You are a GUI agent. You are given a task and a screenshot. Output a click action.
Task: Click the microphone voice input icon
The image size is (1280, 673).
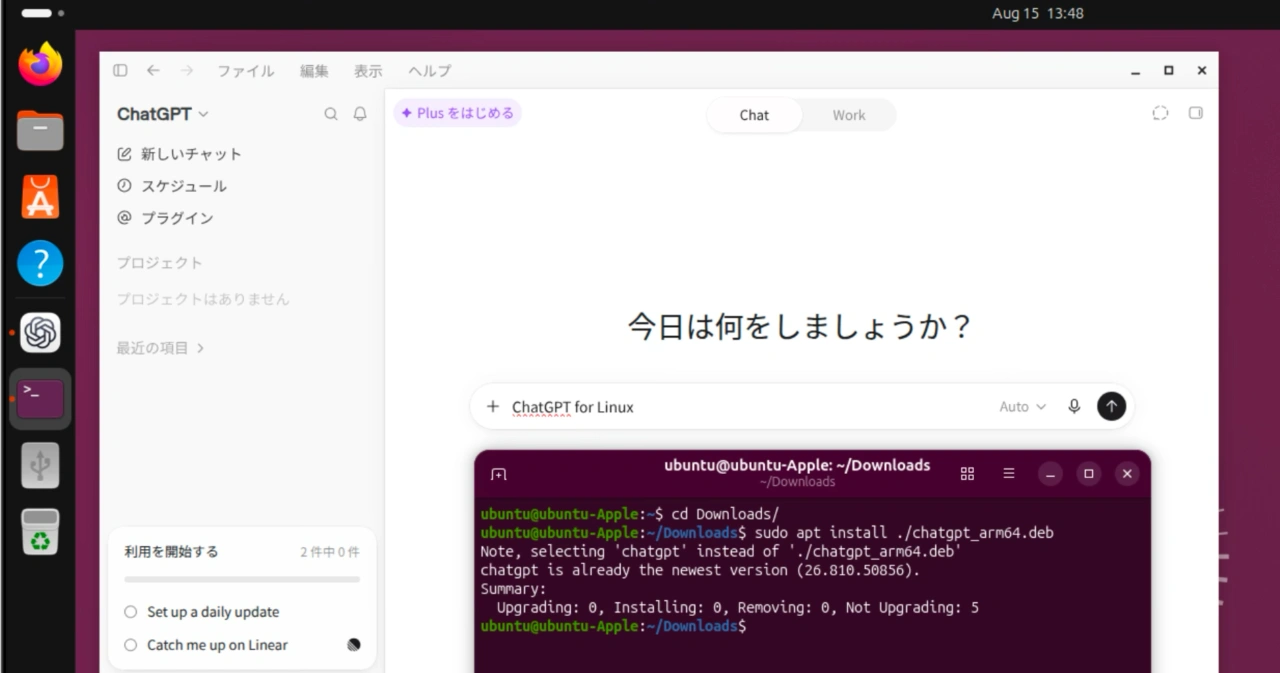(x=1074, y=406)
